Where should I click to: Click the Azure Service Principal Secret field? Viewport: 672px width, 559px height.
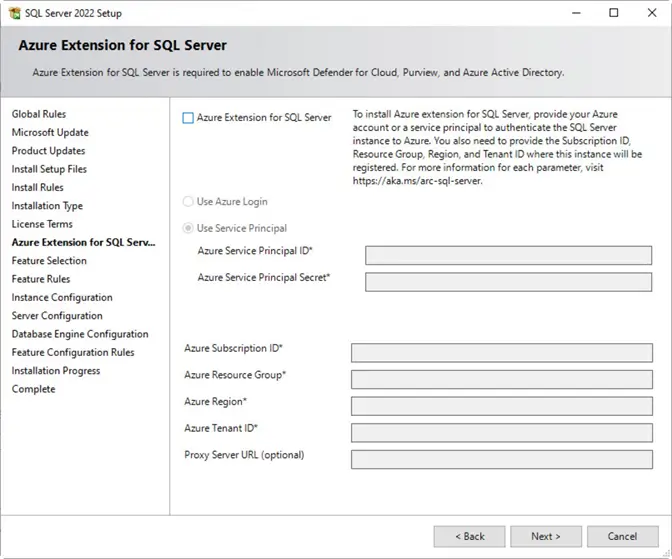point(508,281)
